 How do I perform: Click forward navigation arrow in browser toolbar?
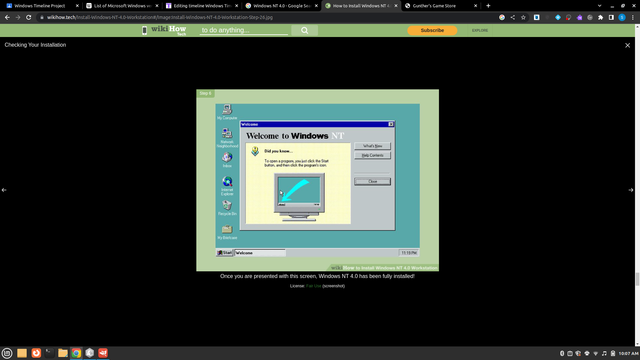[x=18, y=18]
